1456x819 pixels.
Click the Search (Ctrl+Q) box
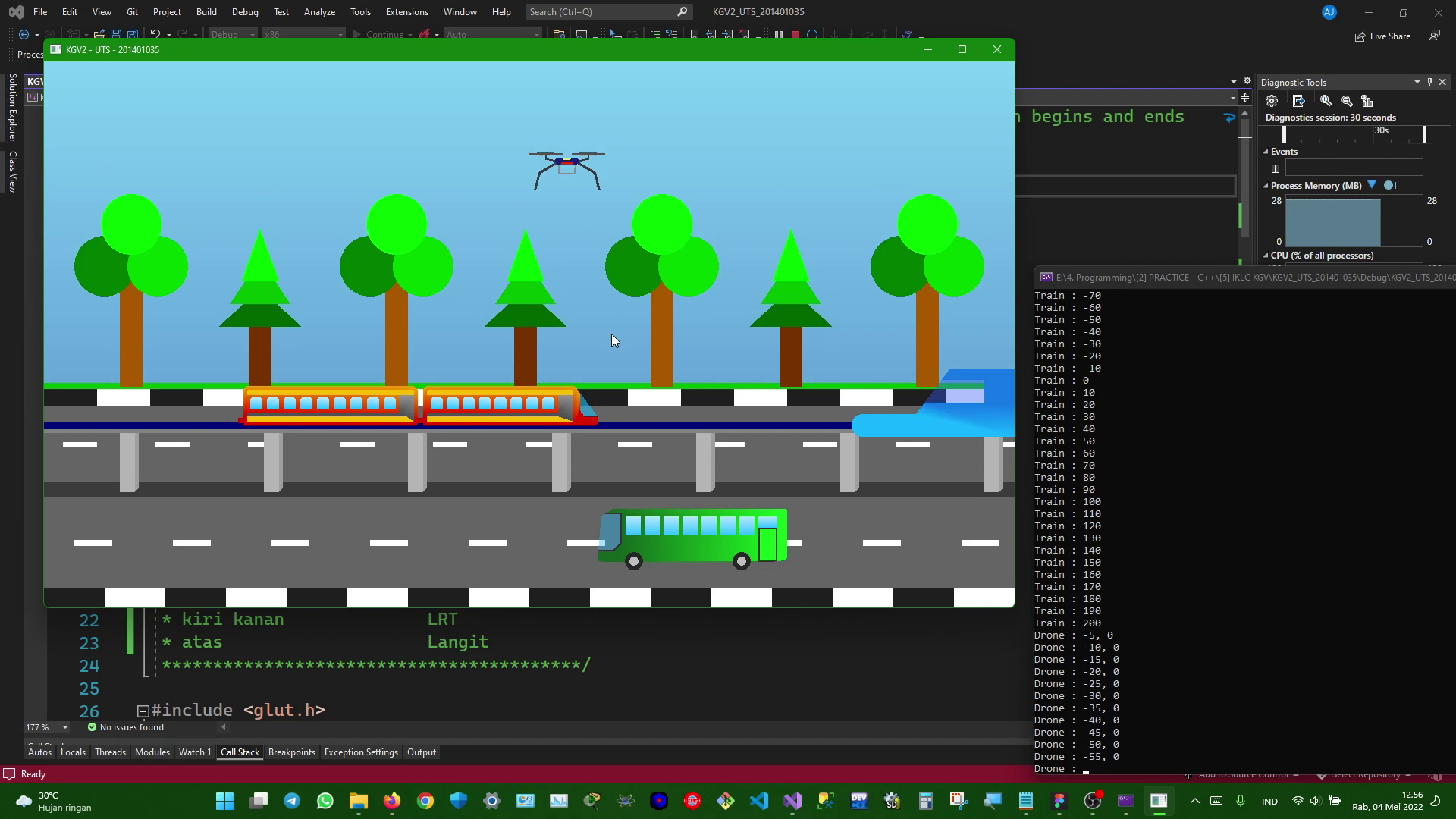pyautogui.click(x=599, y=12)
